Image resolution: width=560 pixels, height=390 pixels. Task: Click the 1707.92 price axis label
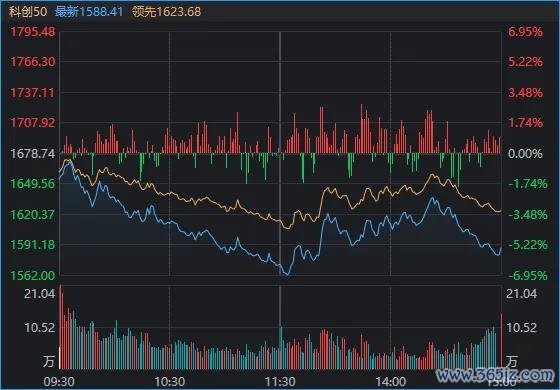[33, 123]
